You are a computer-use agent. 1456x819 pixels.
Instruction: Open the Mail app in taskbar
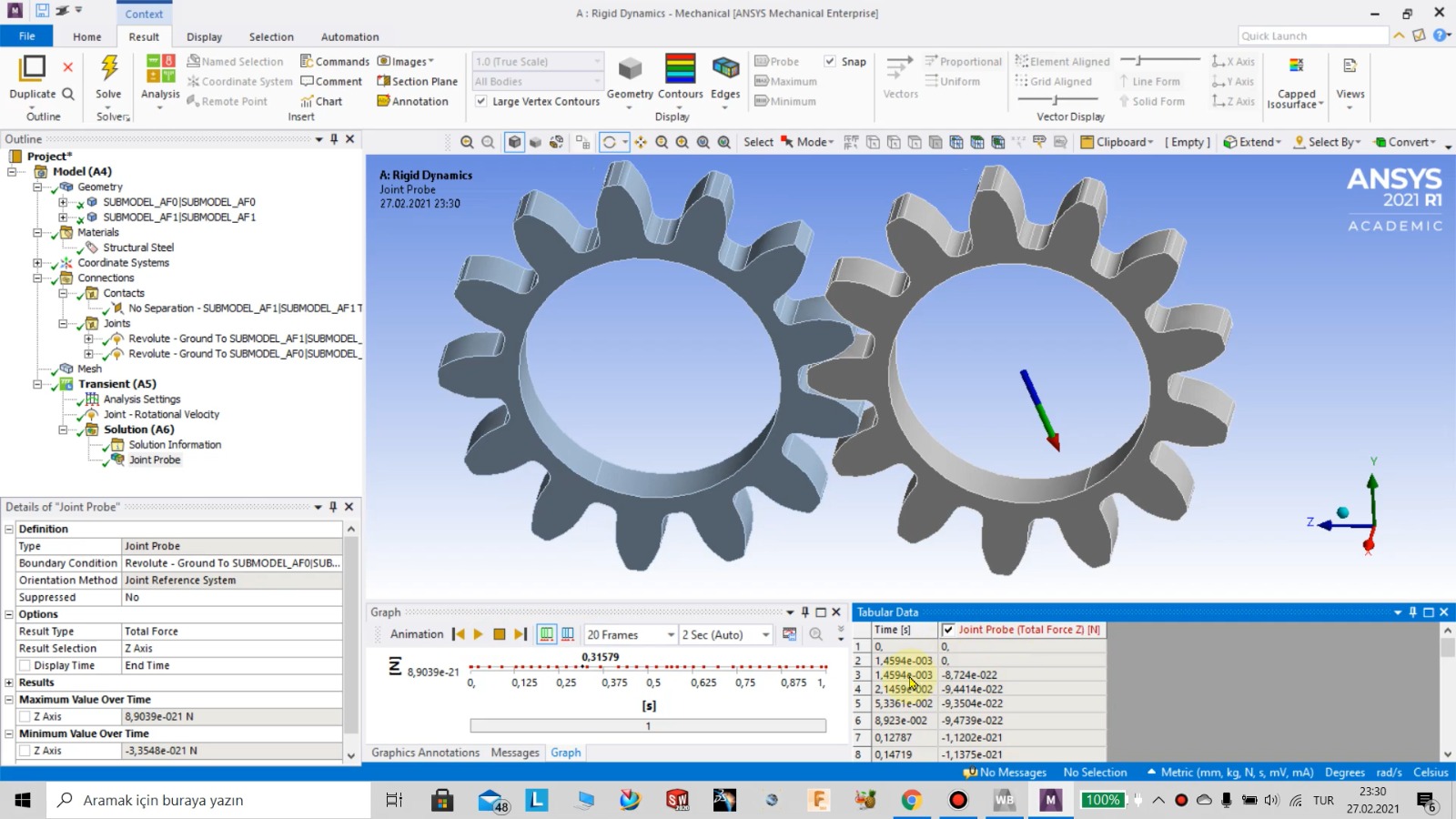(x=492, y=800)
